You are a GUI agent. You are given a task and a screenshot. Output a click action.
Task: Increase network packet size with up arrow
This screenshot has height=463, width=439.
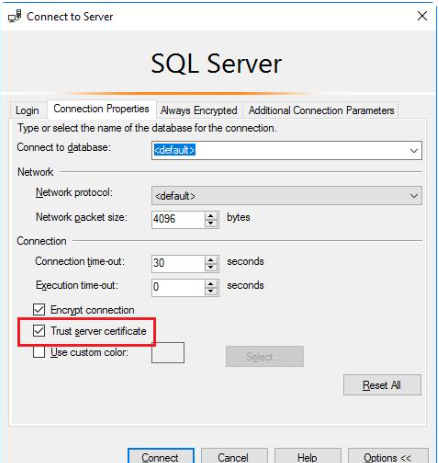pyautogui.click(x=211, y=216)
